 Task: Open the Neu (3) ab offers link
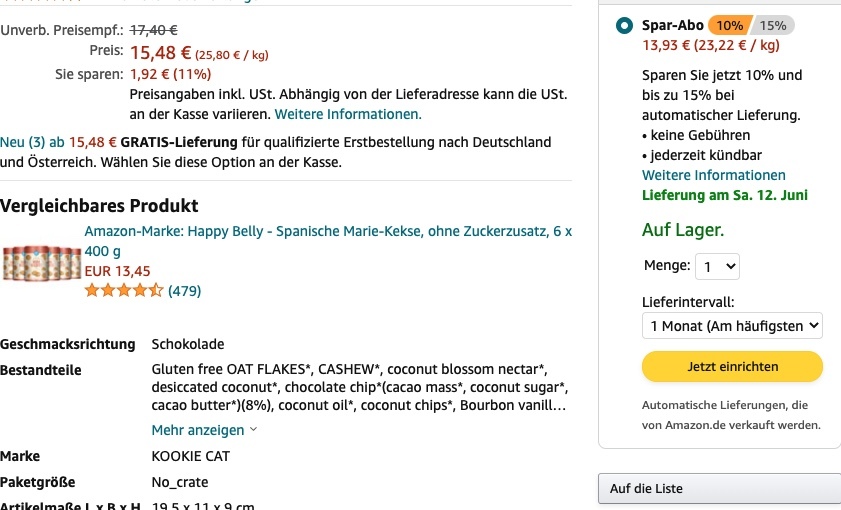pyautogui.click(x=58, y=142)
